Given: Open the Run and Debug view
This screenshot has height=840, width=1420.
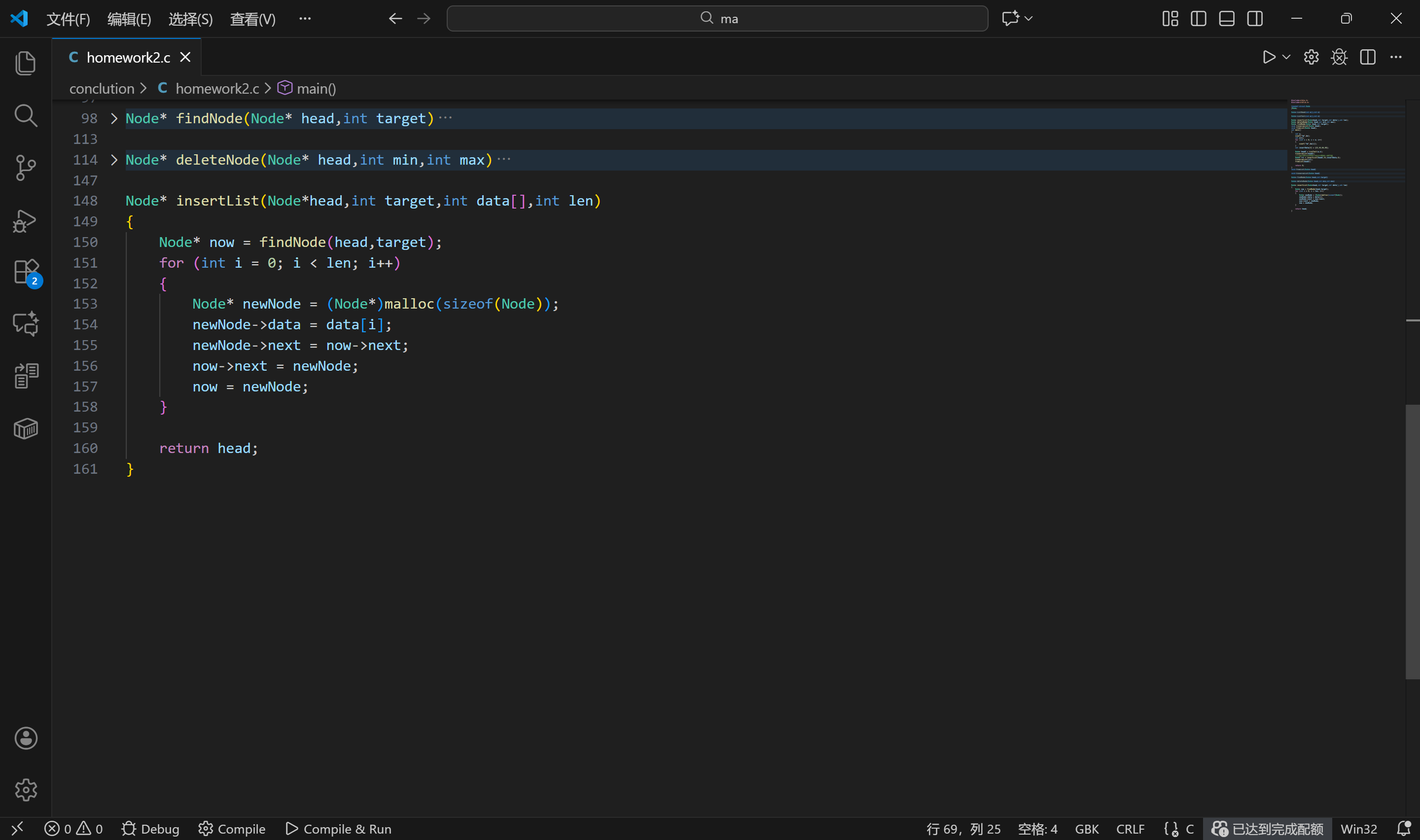Looking at the screenshot, I should [26, 221].
